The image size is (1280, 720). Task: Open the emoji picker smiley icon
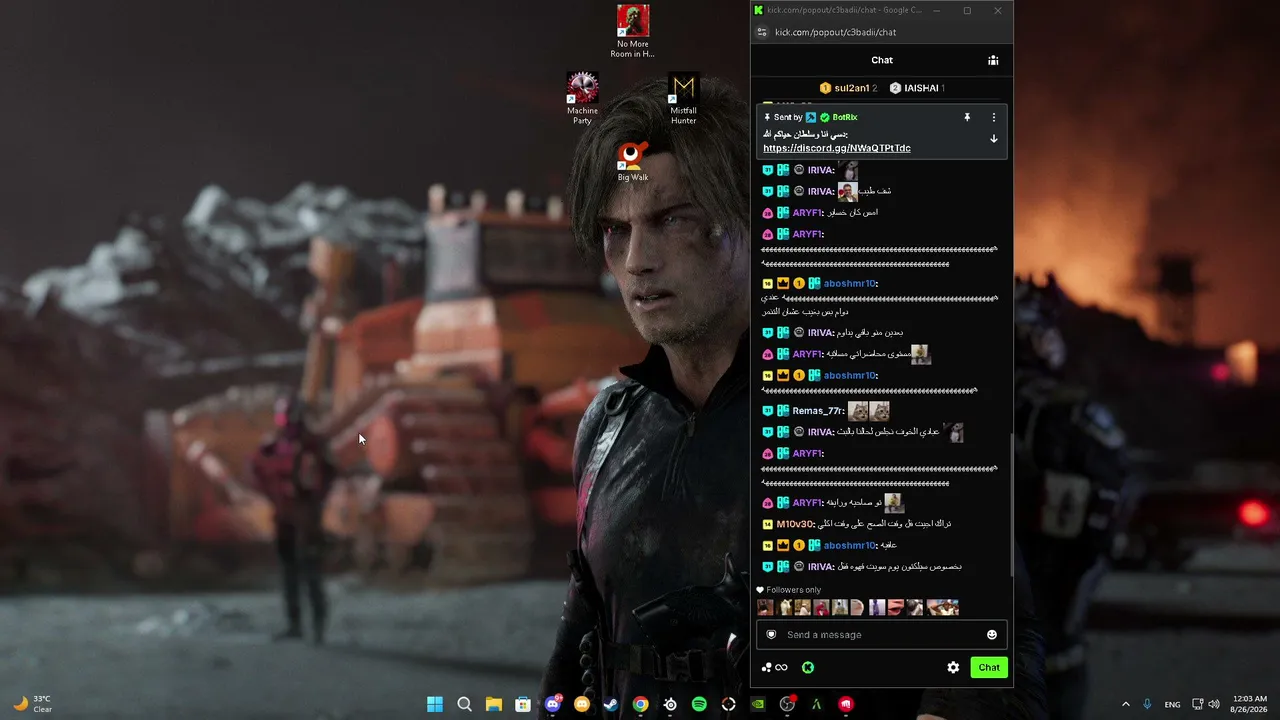pyautogui.click(x=992, y=635)
